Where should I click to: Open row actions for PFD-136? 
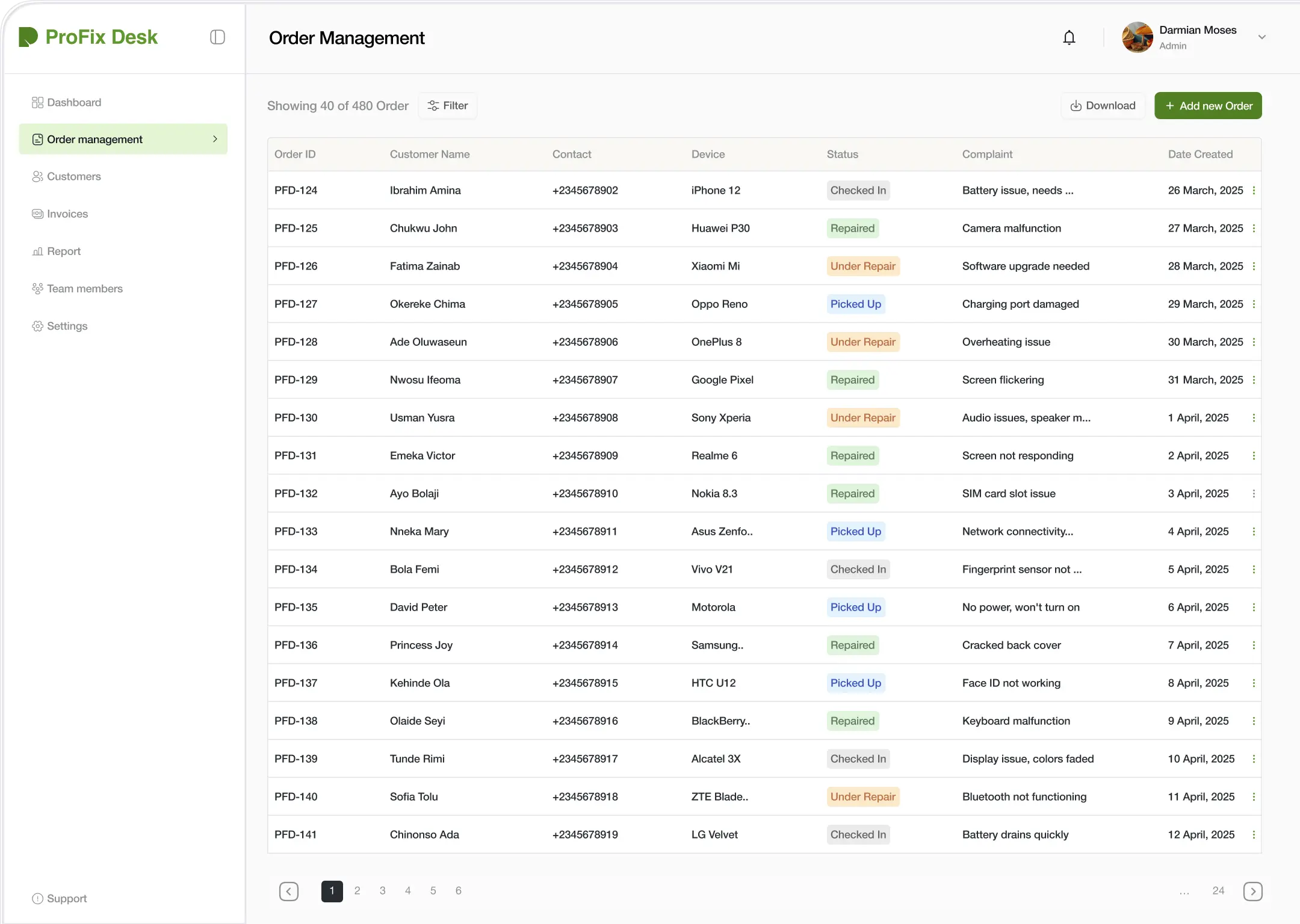tap(1254, 645)
